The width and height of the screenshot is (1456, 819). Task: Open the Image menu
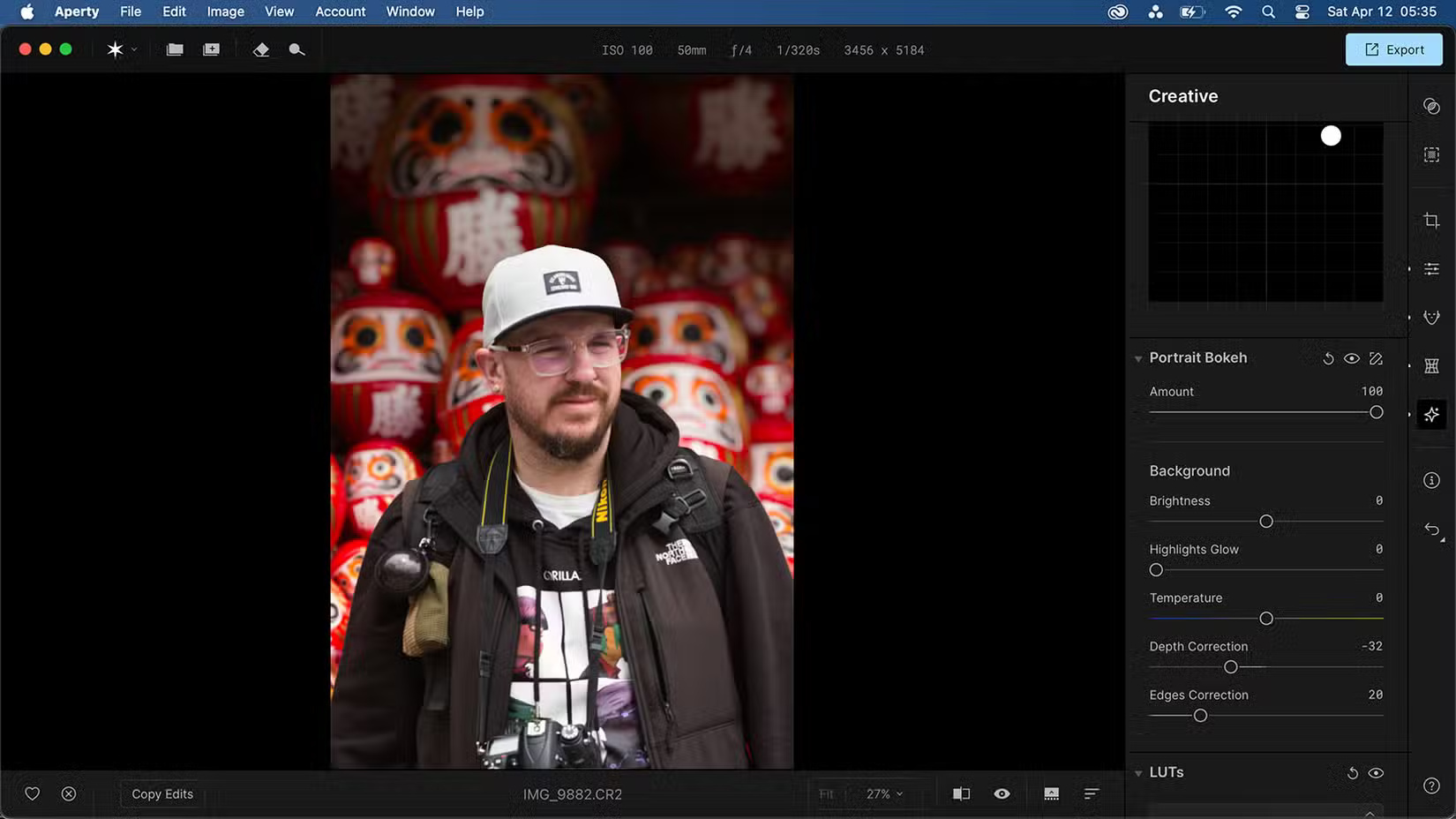(225, 11)
